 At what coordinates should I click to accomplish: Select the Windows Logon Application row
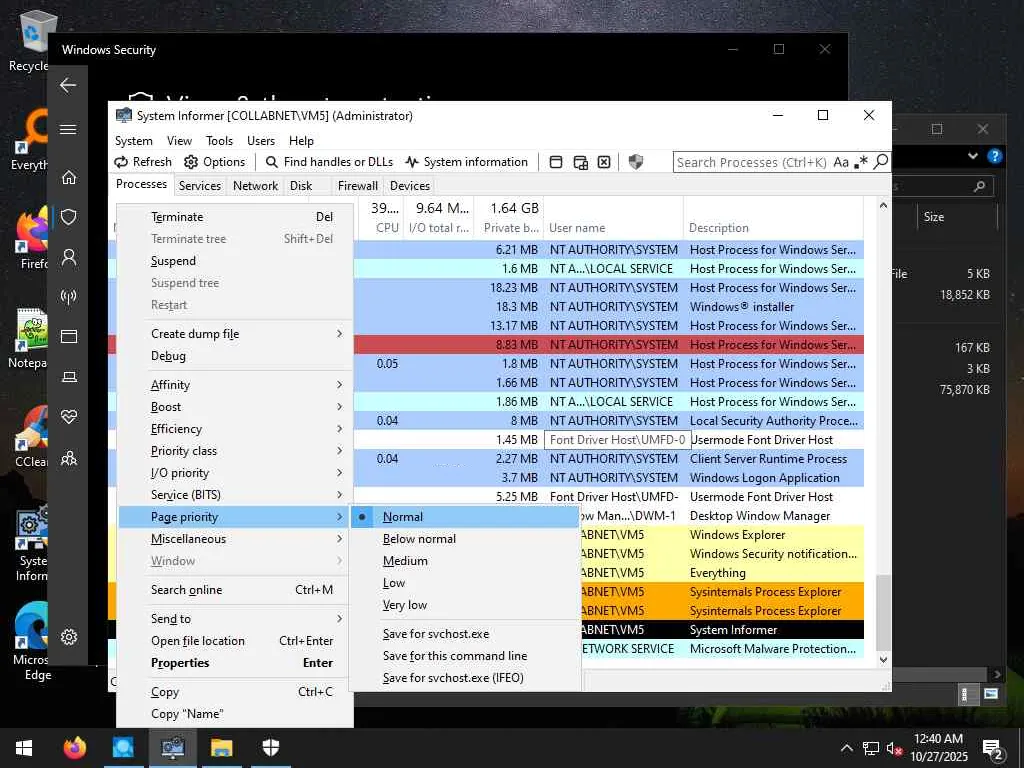tap(610, 478)
